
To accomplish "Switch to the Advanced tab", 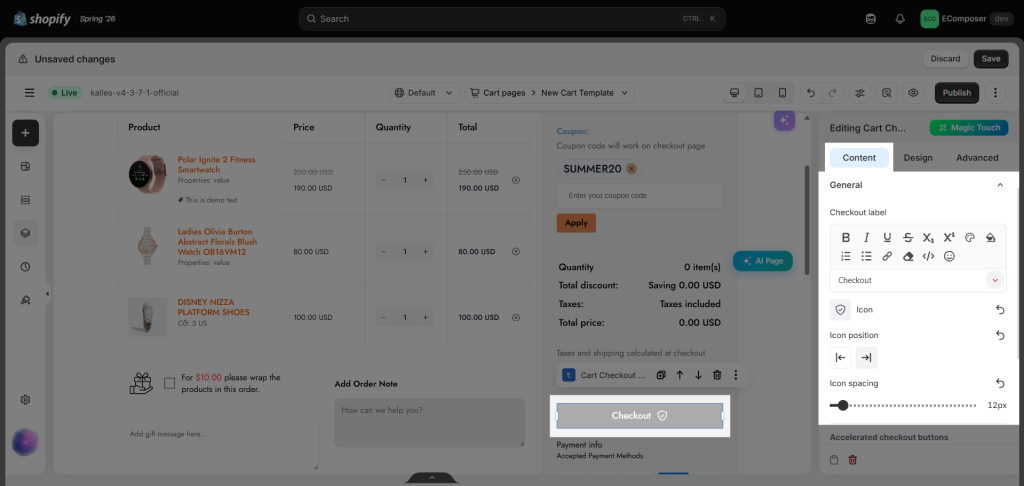I will click(977, 157).
